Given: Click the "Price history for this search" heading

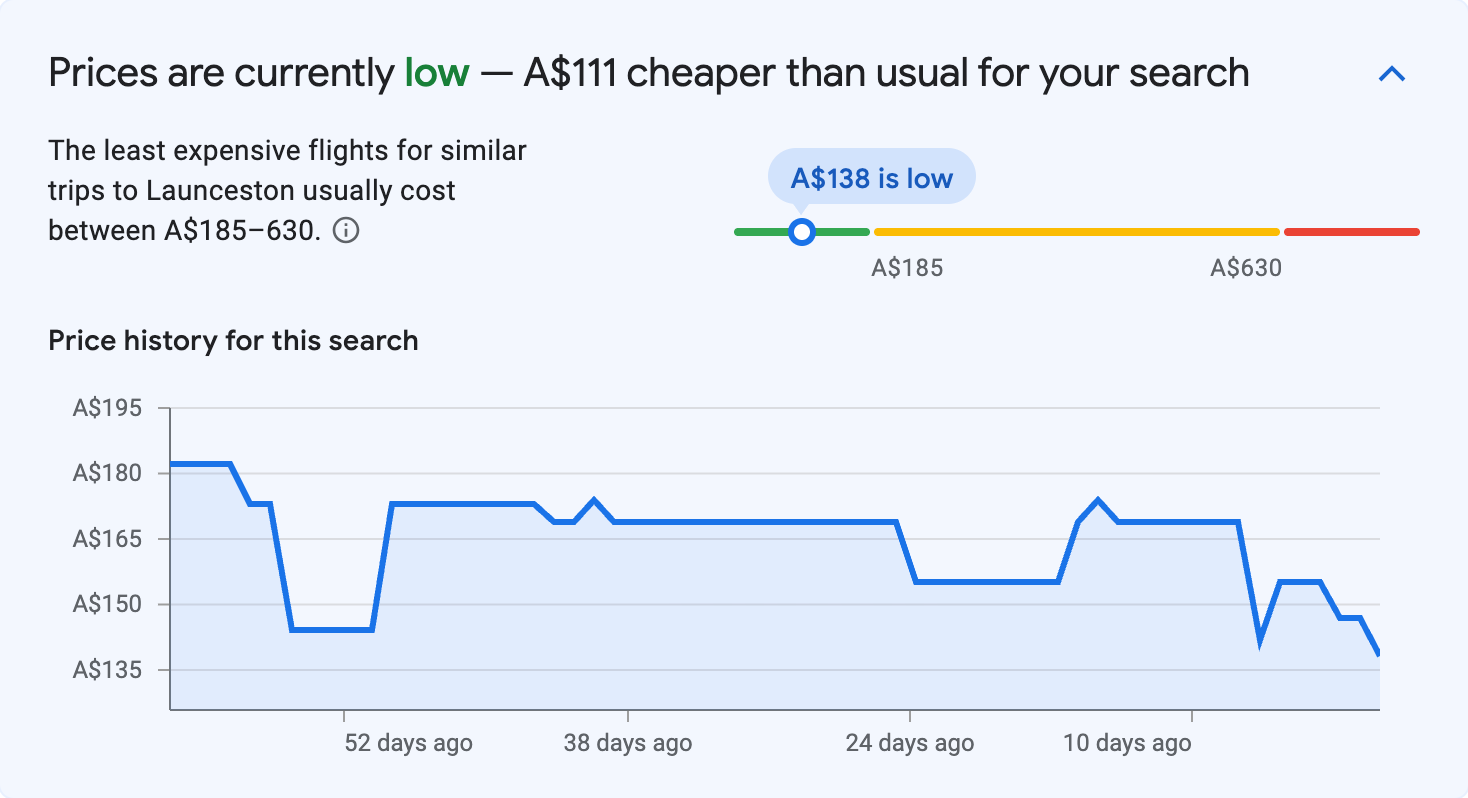Looking at the screenshot, I should point(233,341).
